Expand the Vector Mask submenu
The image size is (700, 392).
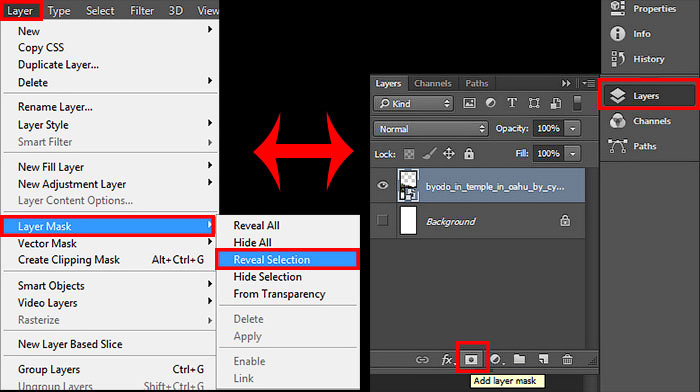(110, 243)
